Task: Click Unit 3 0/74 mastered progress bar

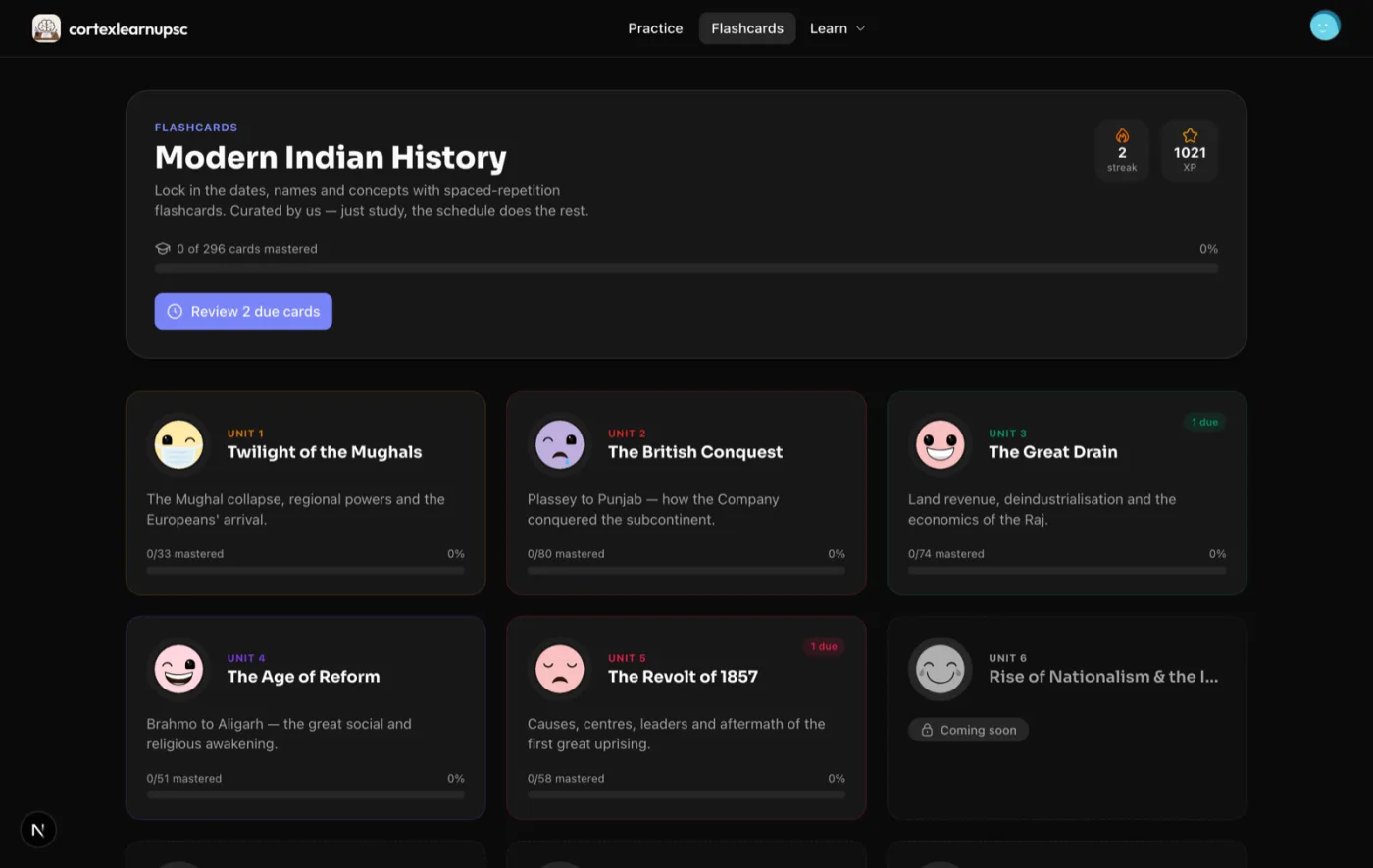Action: click(x=1067, y=570)
